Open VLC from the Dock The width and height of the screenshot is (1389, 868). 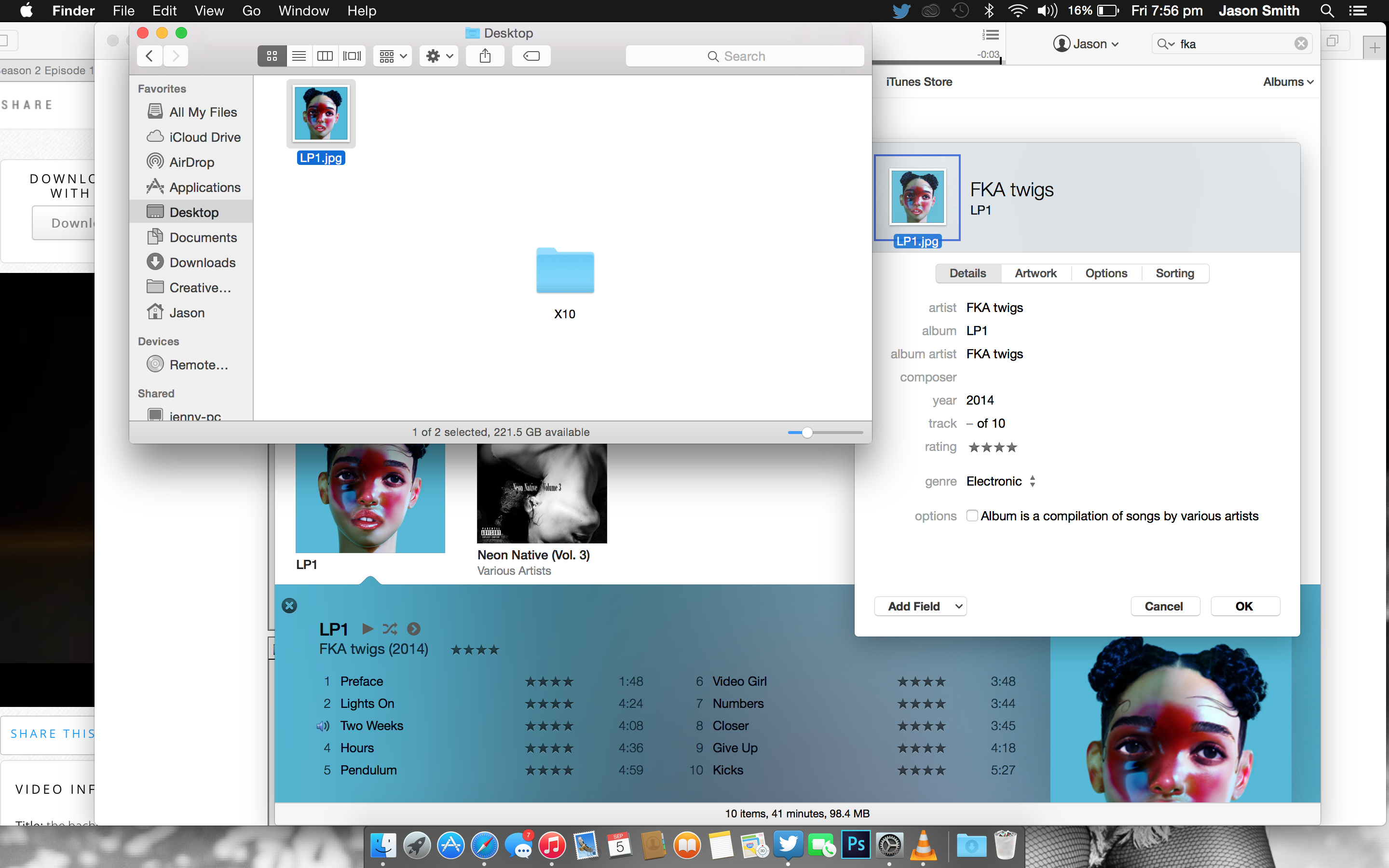pos(924,846)
